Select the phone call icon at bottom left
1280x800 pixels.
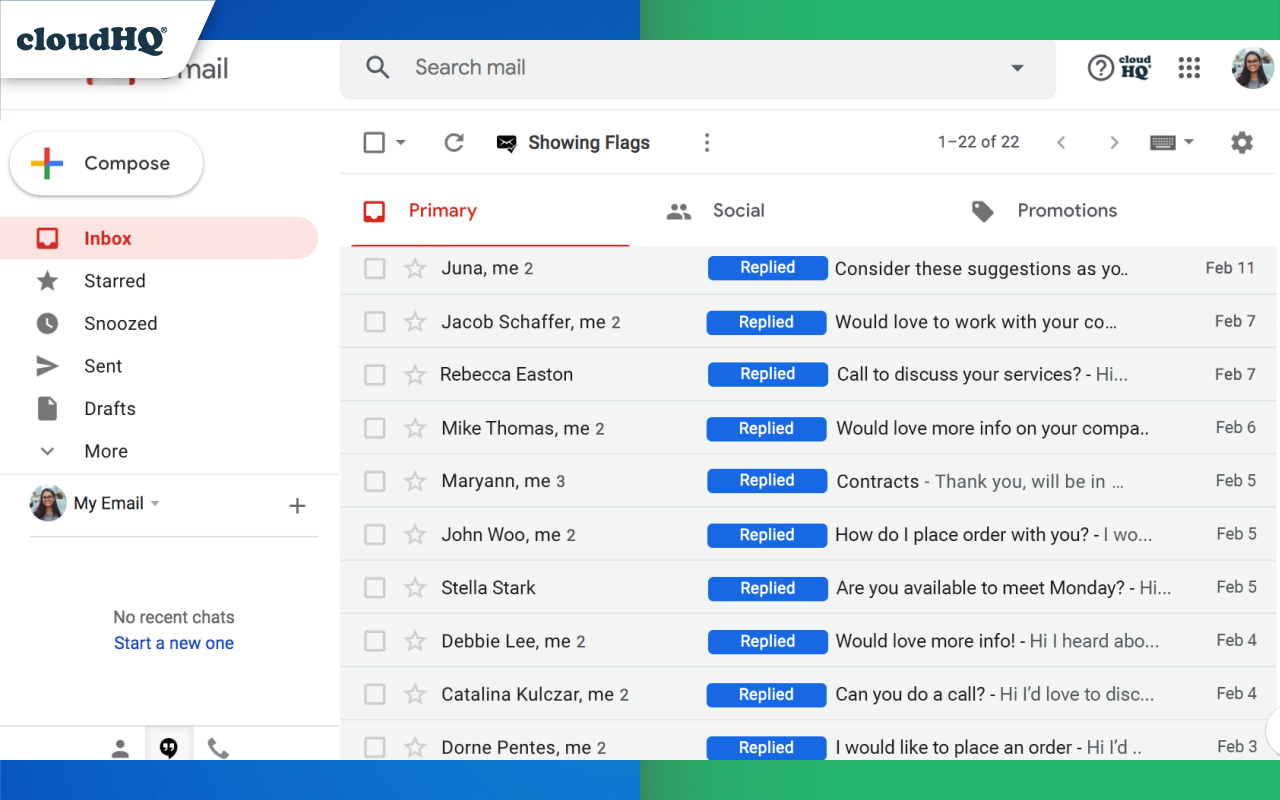[219, 746]
